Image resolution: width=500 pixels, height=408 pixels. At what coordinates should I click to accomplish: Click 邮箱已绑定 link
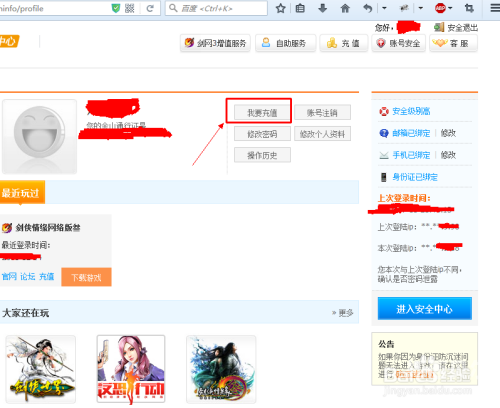pos(411,133)
